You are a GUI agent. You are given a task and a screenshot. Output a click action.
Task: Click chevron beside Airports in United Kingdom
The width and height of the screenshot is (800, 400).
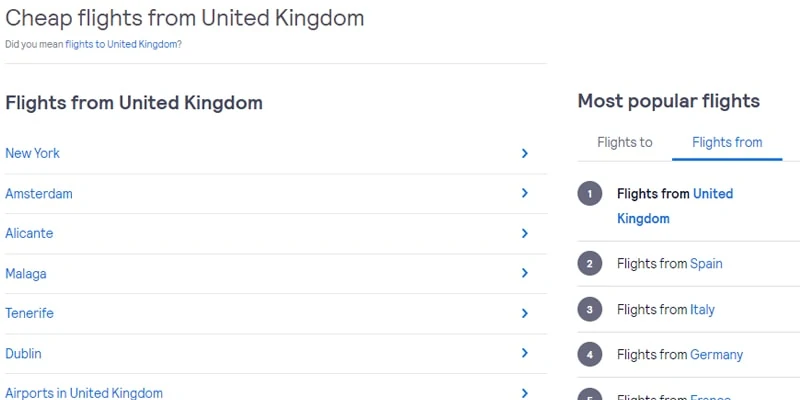click(x=524, y=393)
